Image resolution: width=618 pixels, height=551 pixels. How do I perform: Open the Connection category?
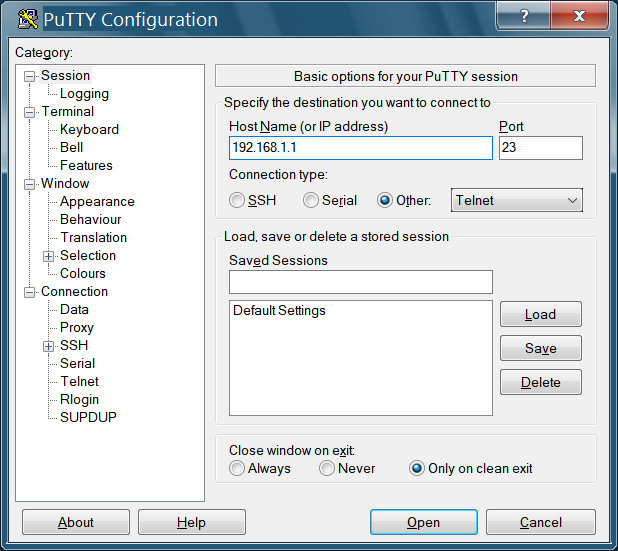[74, 292]
